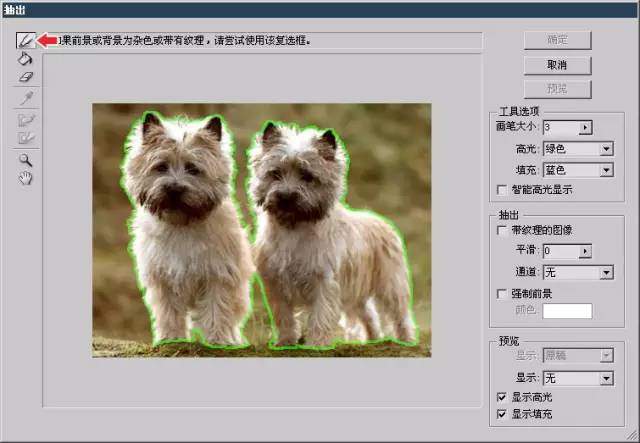Screen dimensions: 640x443
Task: Enable 带纹理的图像 checkbox
Action: 502,230
